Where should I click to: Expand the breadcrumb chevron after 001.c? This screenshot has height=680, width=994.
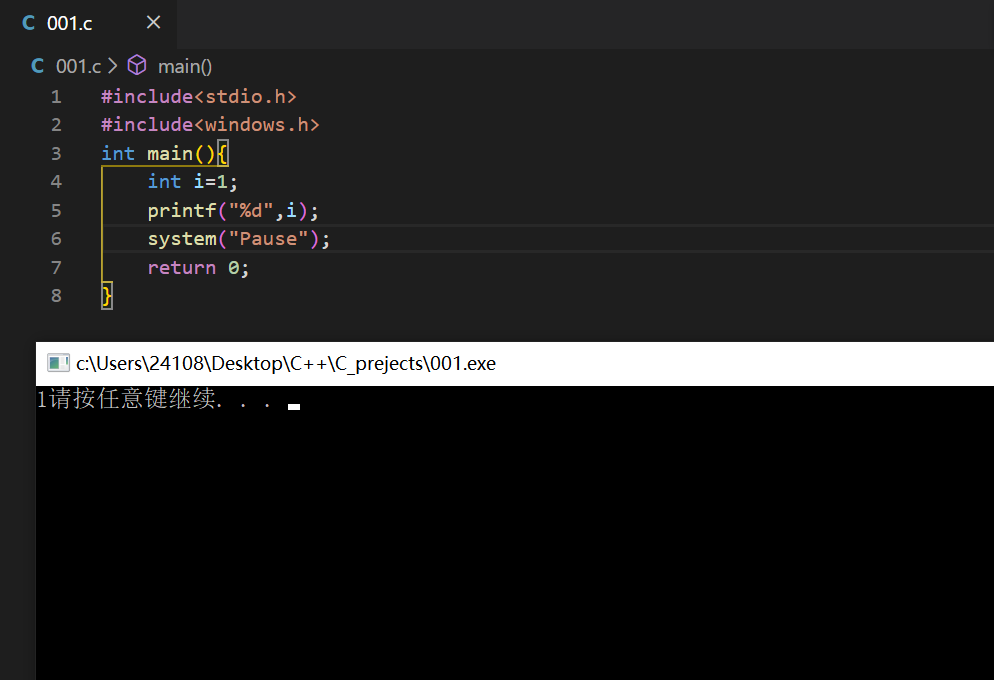click(x=112, y=66)
